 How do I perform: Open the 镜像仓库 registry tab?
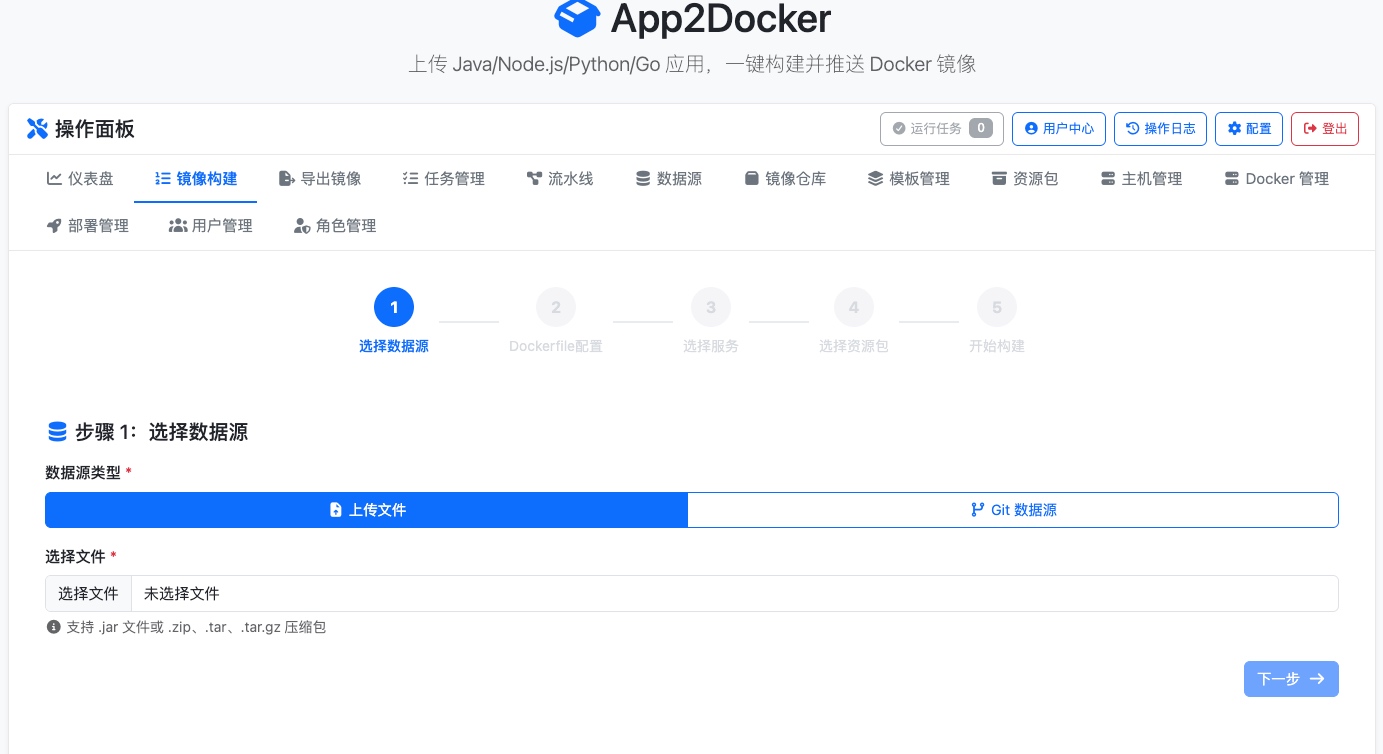[x=785, y=179]
